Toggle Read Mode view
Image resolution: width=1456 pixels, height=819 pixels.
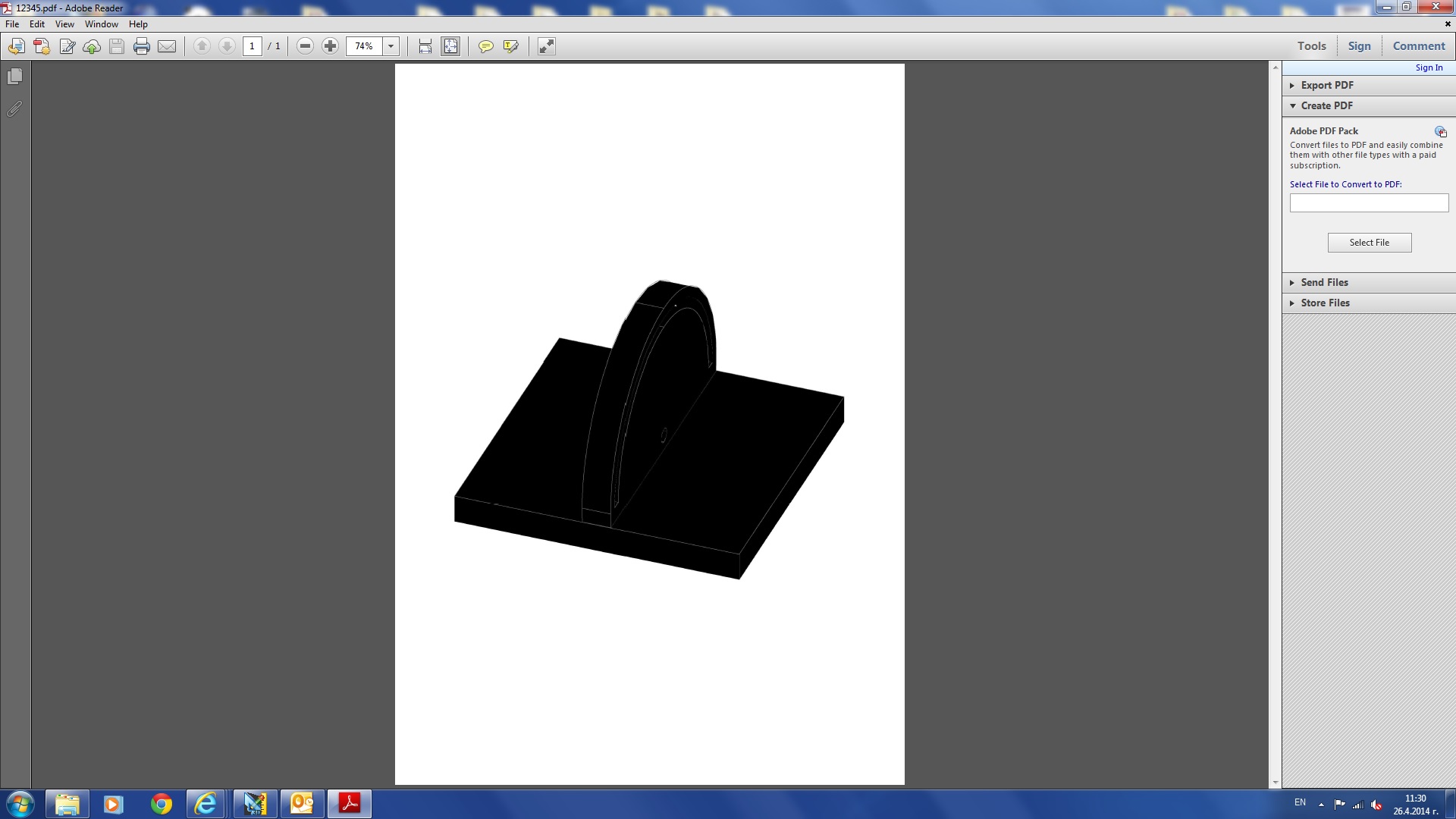tap(547, 47)
